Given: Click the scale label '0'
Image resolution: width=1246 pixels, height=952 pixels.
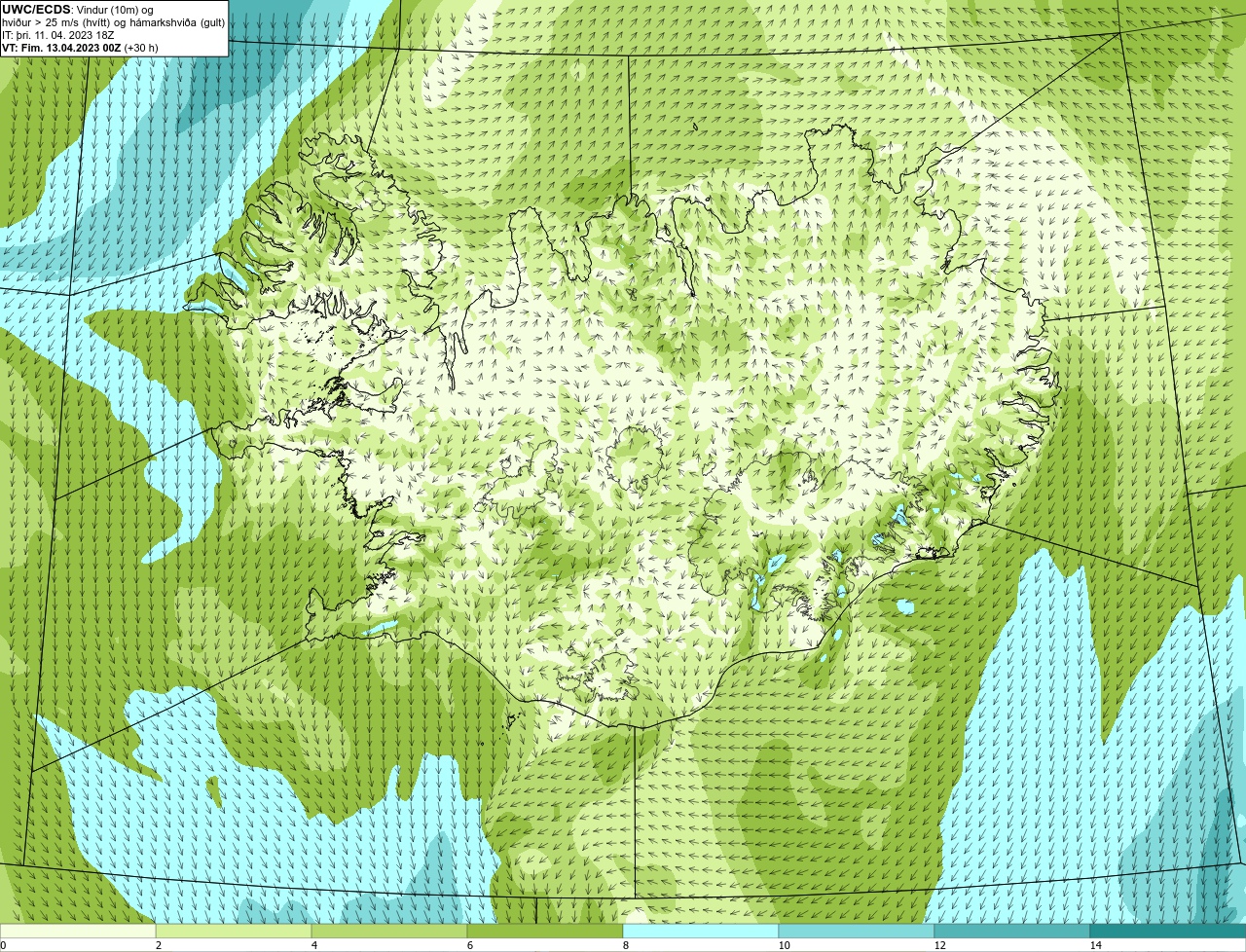Looking at the screenshot, I should point(3,945).
